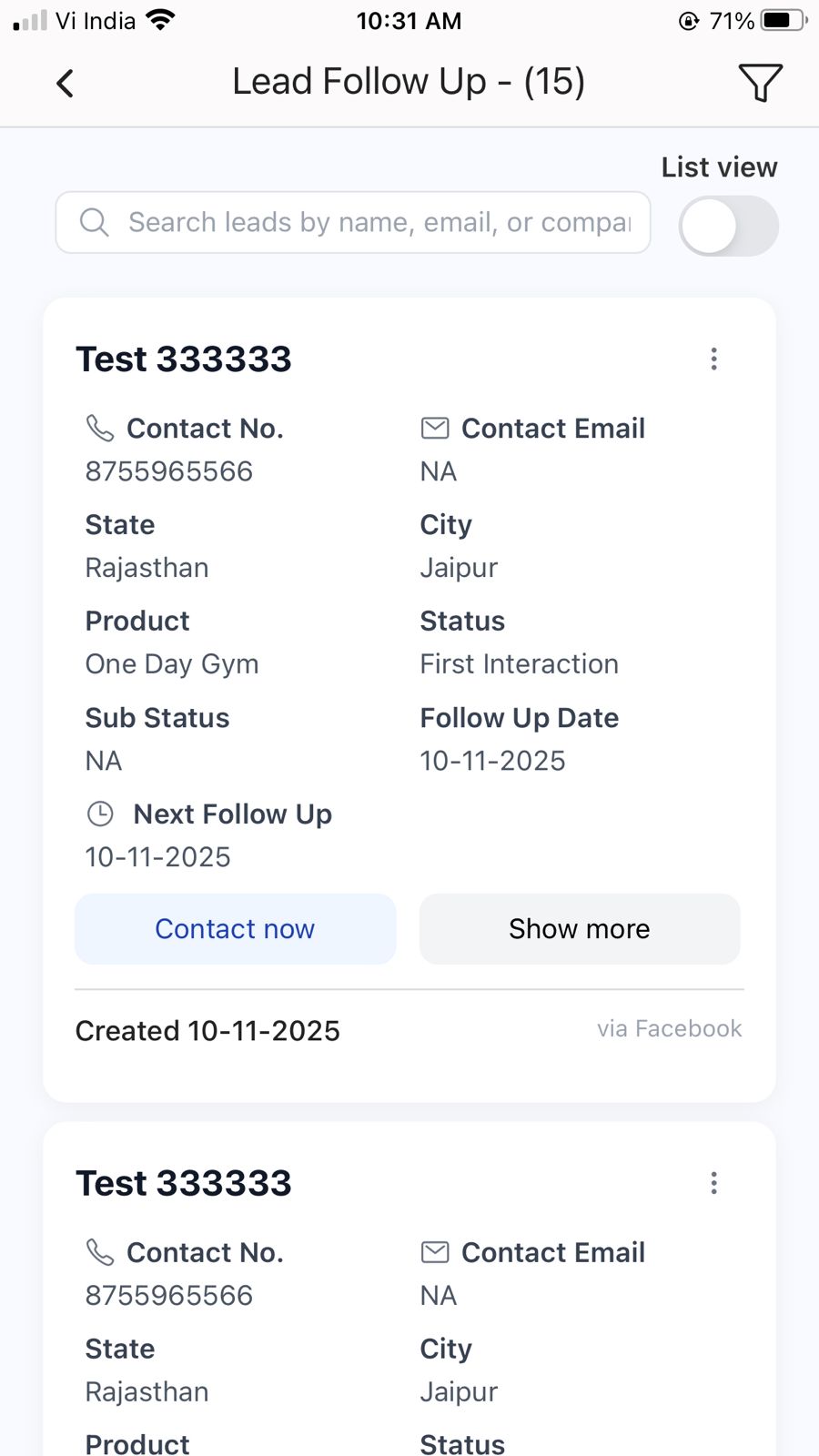Screen dimensions: 819x1456
Task: Open the filter funnel icon
Action: pos(760,83)
